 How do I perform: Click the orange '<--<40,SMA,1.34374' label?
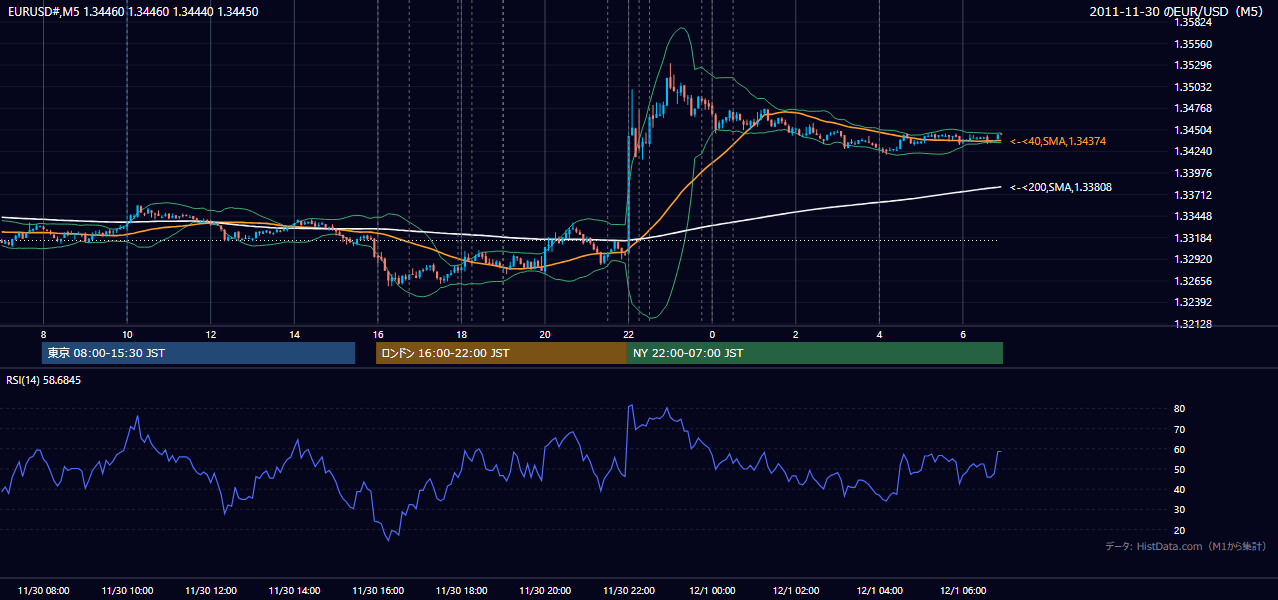1057,142
